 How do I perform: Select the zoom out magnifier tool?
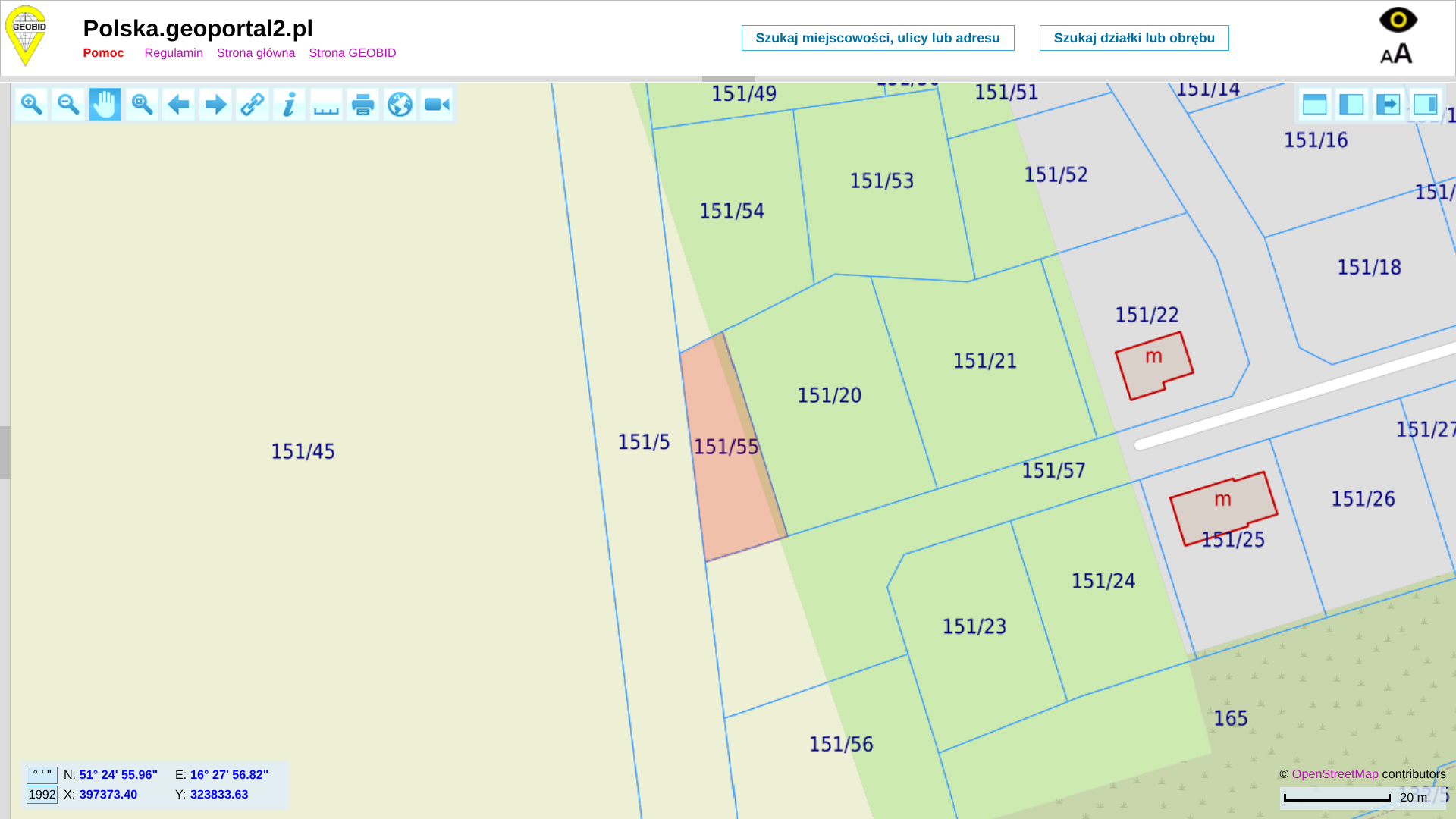[x=68, y=105]
